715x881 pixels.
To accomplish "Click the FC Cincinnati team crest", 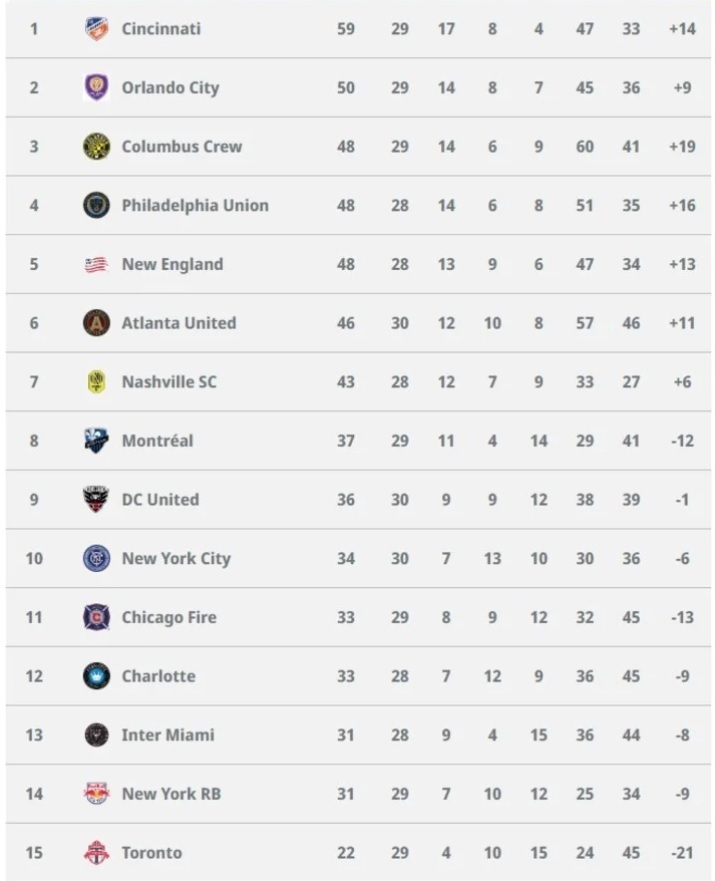I will click(96, 29).
